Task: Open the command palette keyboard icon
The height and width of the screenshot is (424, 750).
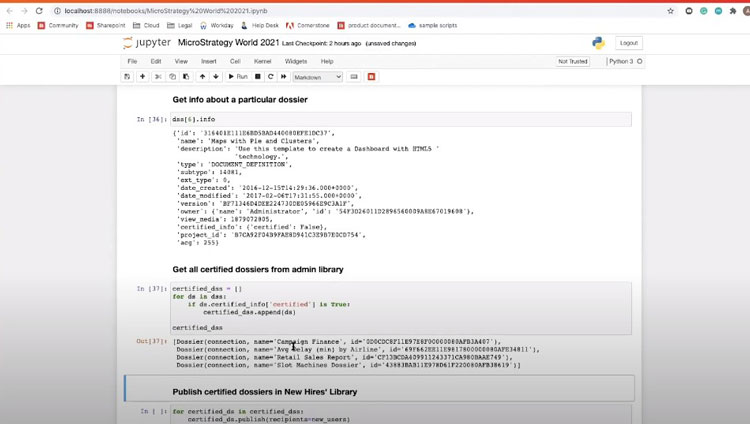Action: coord(354,77)
